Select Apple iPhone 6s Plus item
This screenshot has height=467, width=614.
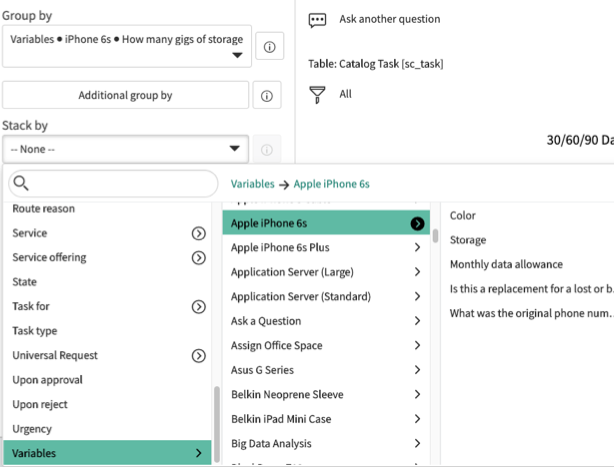(x=326, y=247)
